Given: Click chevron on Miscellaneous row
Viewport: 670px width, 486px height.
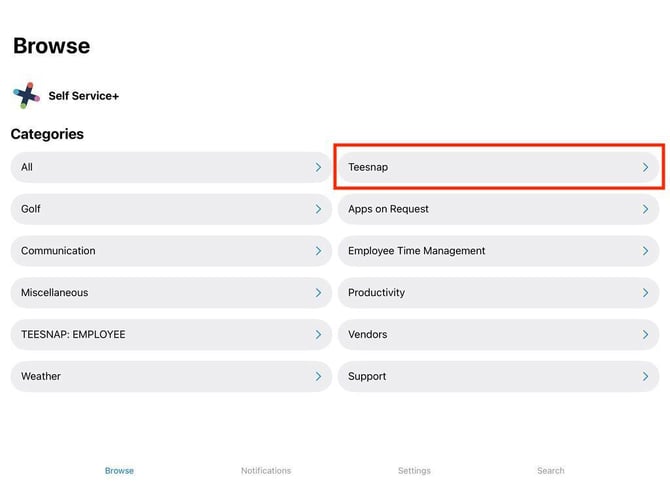Looking at the screenshot, I should pyautogui.click(x=318, y=293).
